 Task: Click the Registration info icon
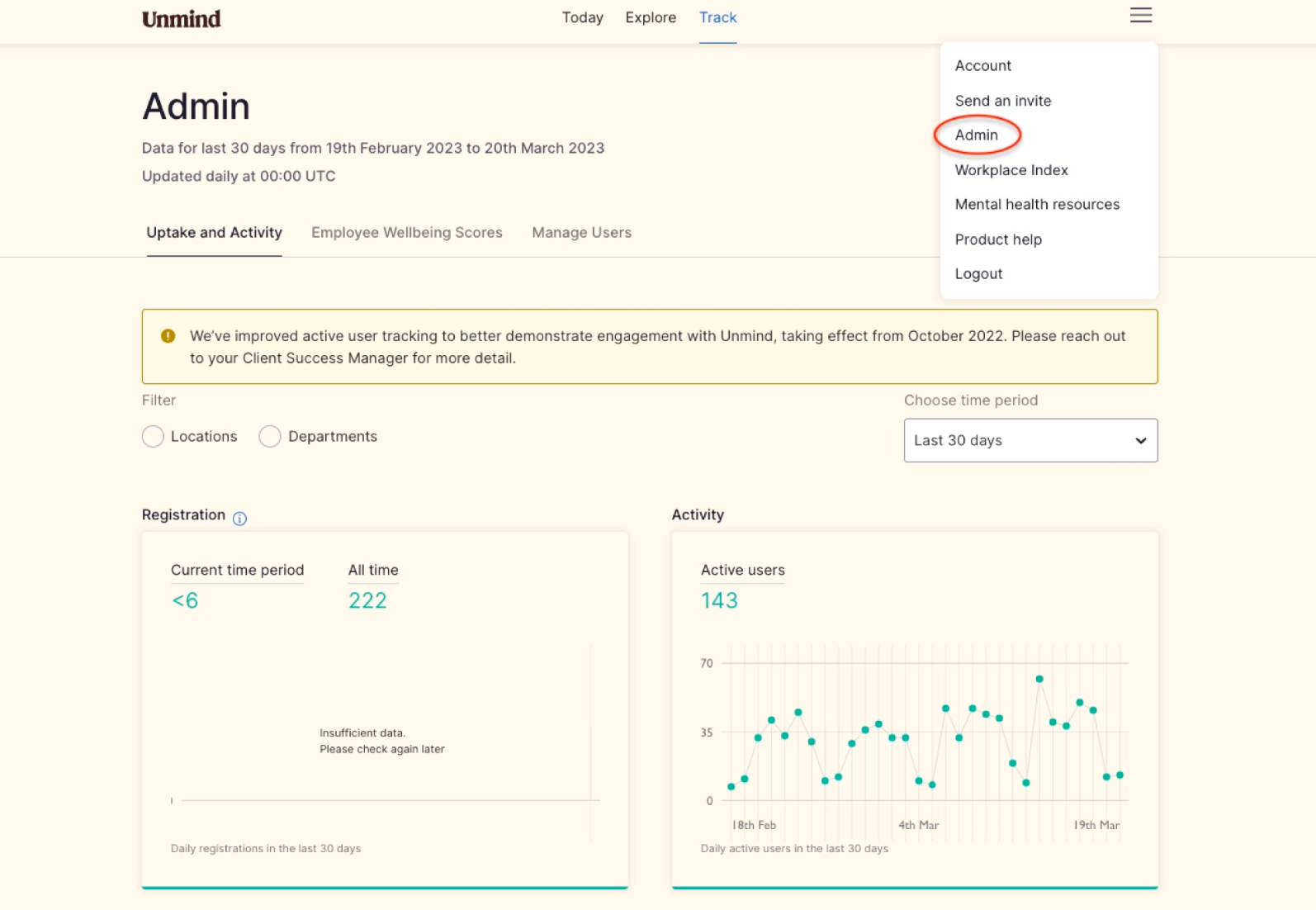tap(239, 518)
